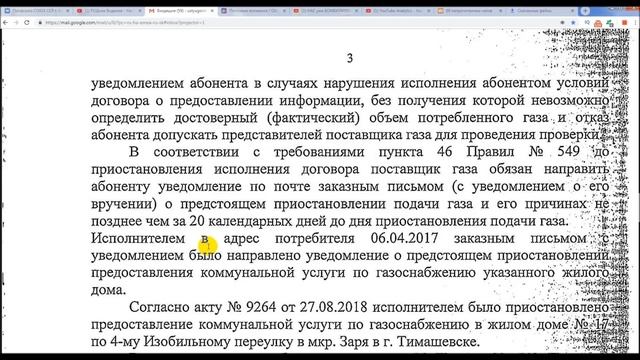Switch to the YouTube Analytics tab
The image size is (640, 360).
pyautogui.click(x=398, y=11)
